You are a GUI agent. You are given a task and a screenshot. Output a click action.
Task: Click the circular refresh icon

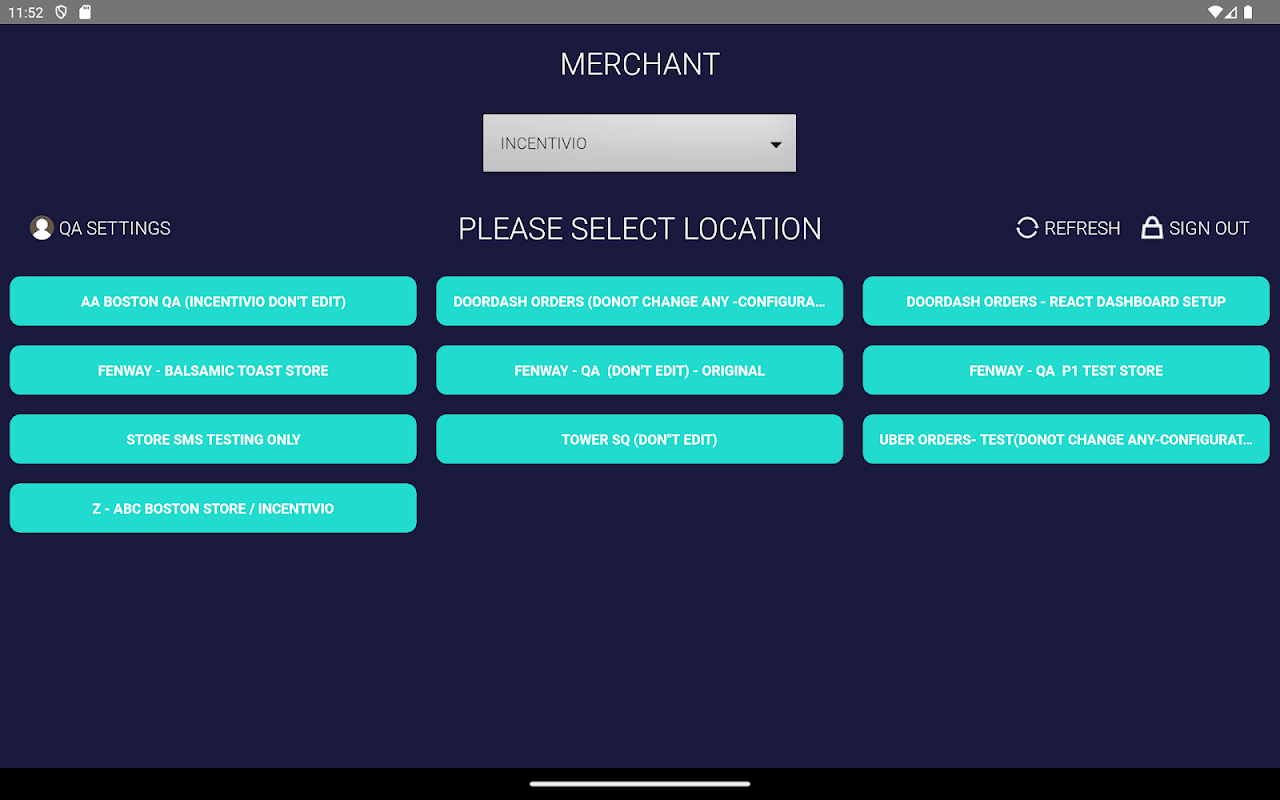(x=1027, y=228)
